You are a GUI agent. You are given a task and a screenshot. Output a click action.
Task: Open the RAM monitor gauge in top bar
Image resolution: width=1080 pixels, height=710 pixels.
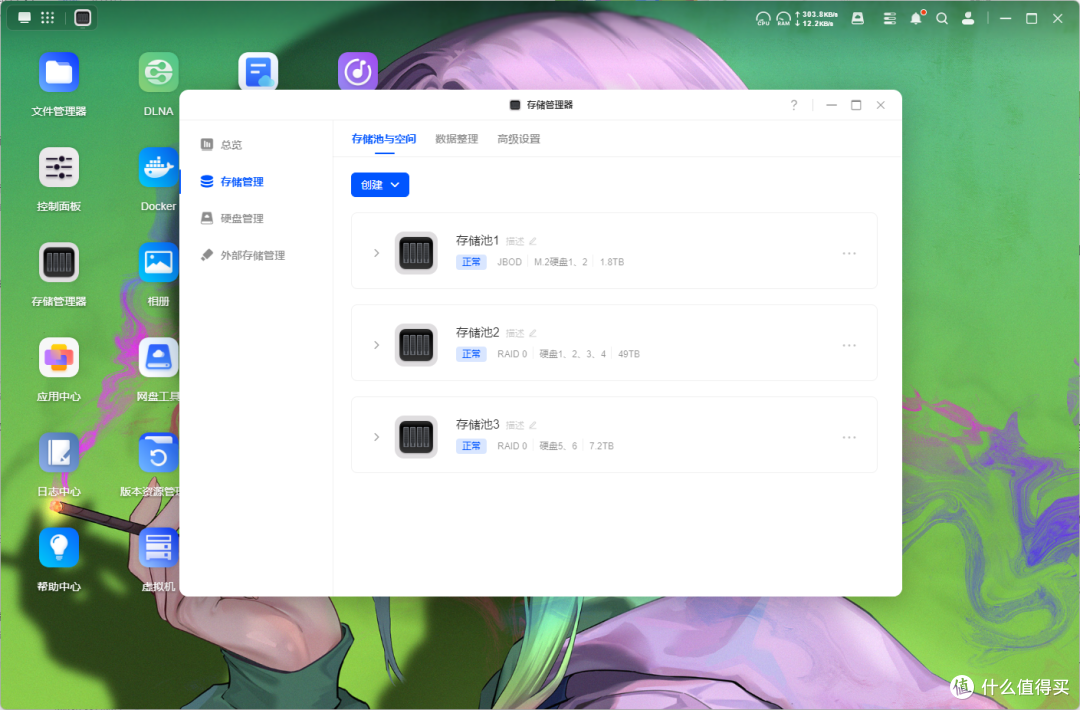click(784, 19)
